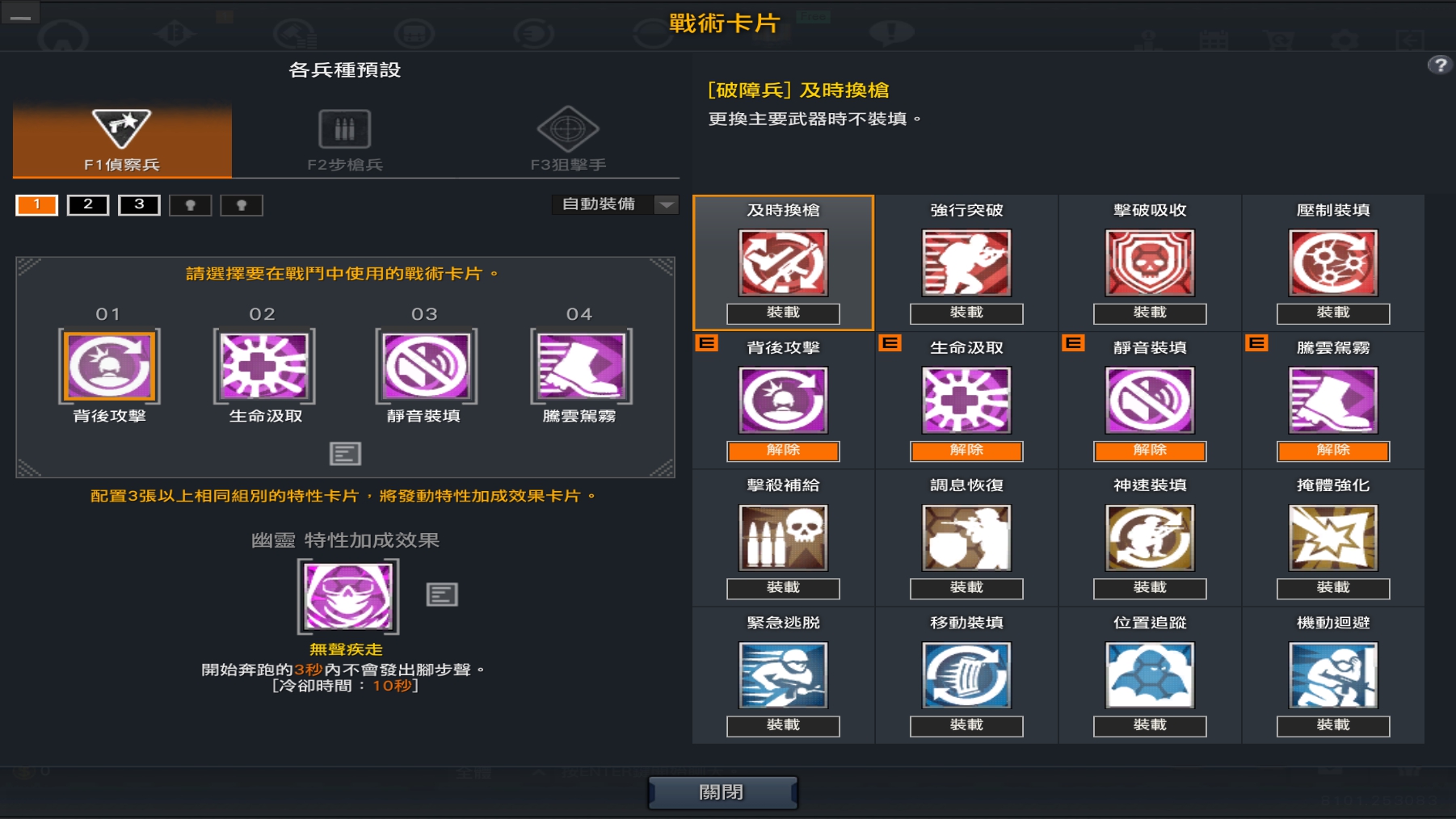Switch to the F3狙擊手 tab
This screenshot has height=819, width=1456.
568,141
